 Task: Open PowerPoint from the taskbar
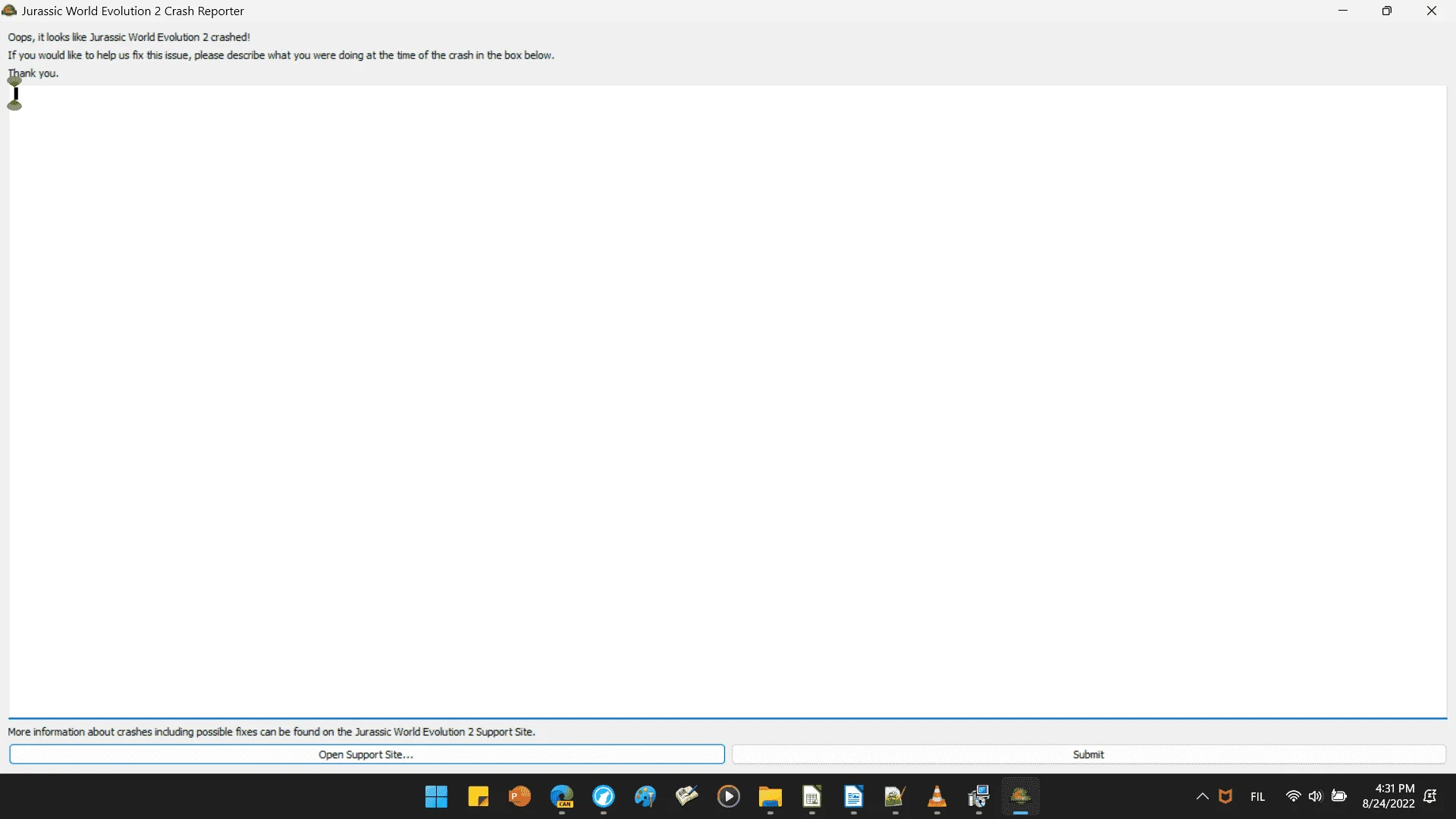coord(519,796)
